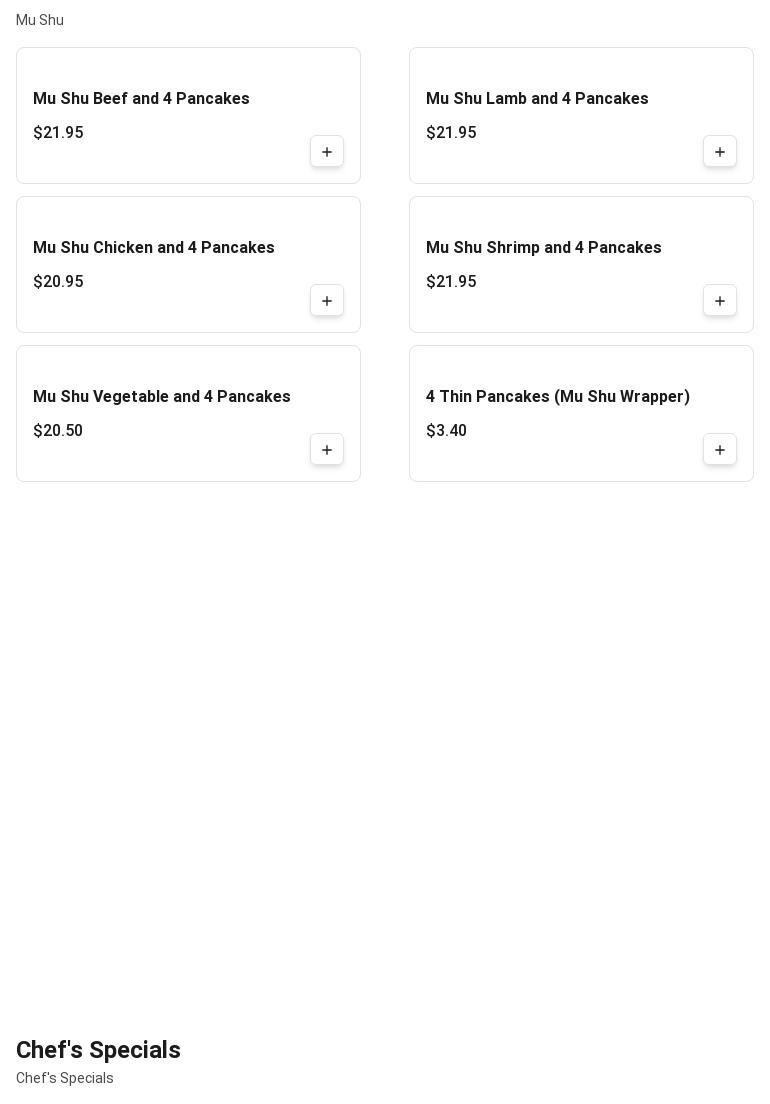Open Mu Shu Beef and 4 Pancakes item
Image resolution: width=770 pixels, height=1104 pixels.
tap(141, 99)
